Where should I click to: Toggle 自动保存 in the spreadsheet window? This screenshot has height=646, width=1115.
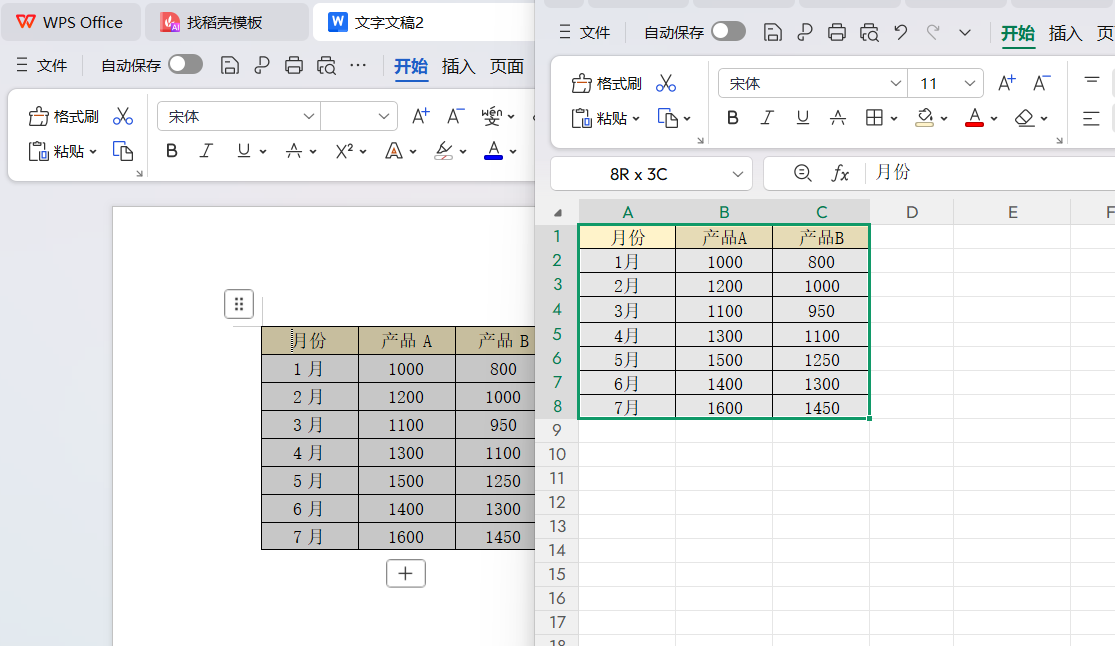coord(728,31)
